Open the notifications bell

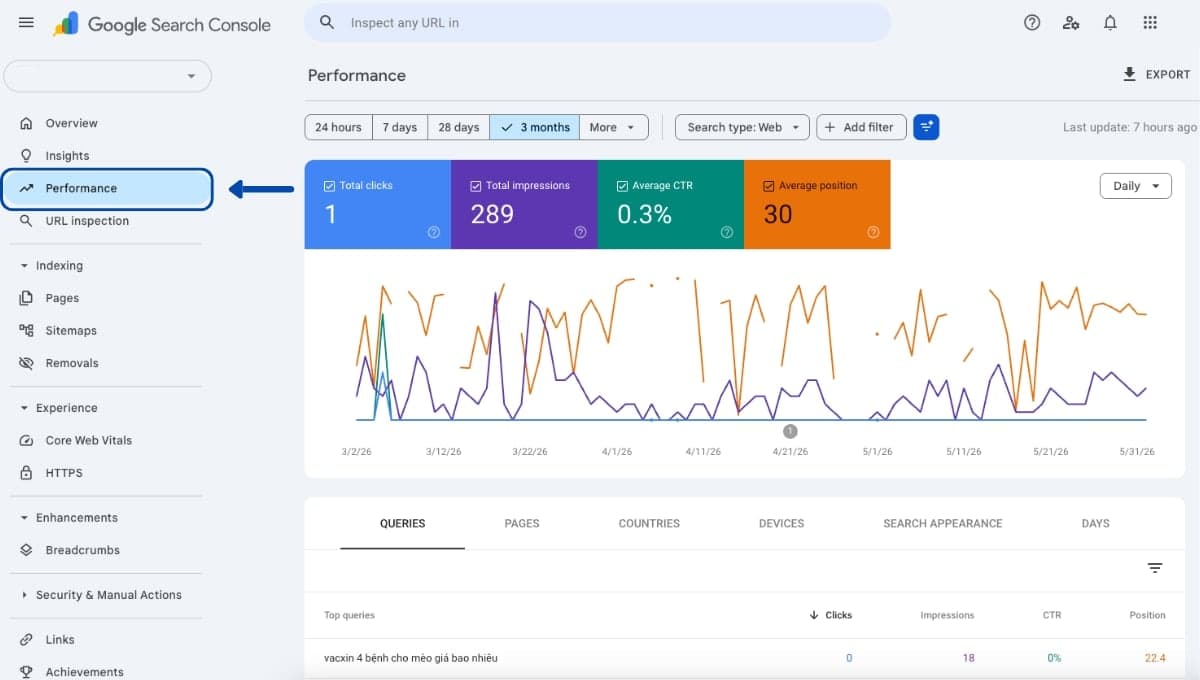click(1110, 23)
